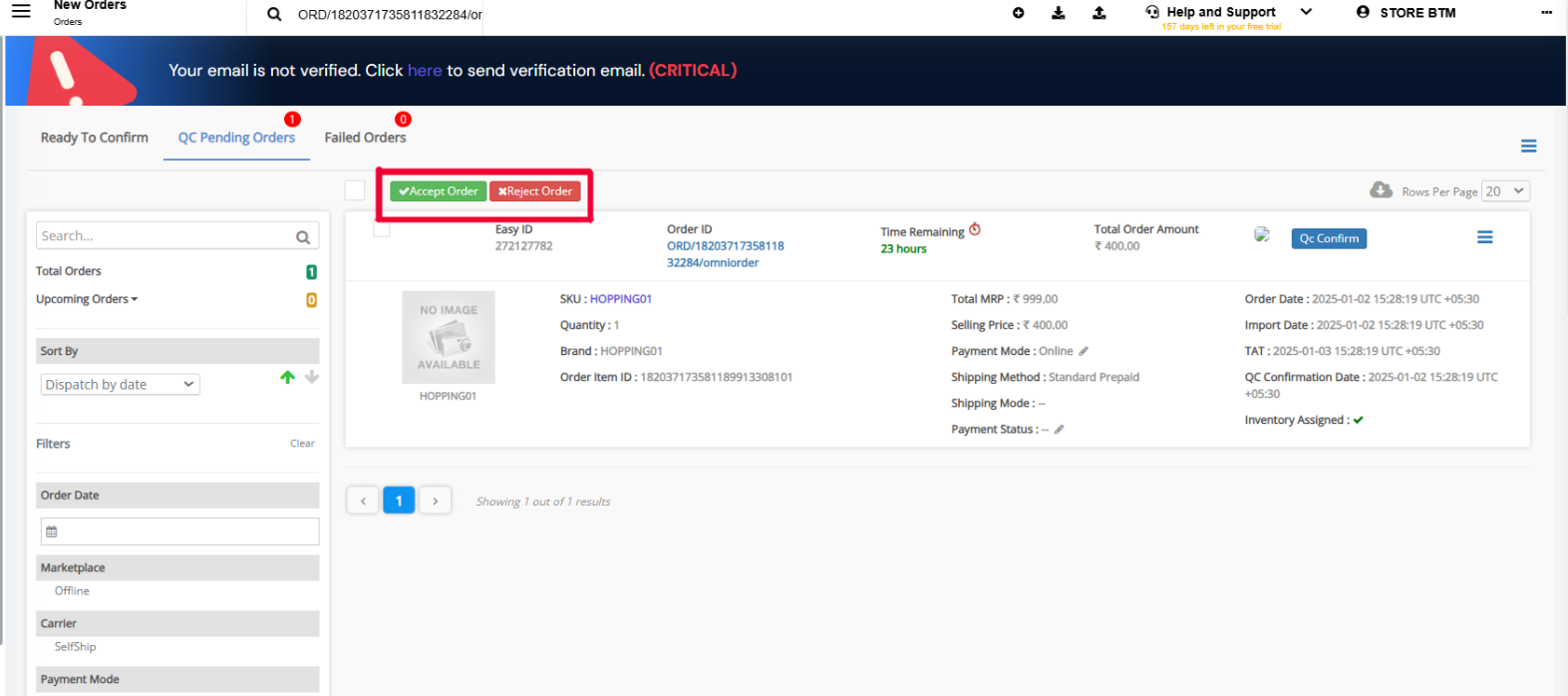Click the top bar order search field
Viewport: 1568px width, 696px height.
[x=390, y=15]
